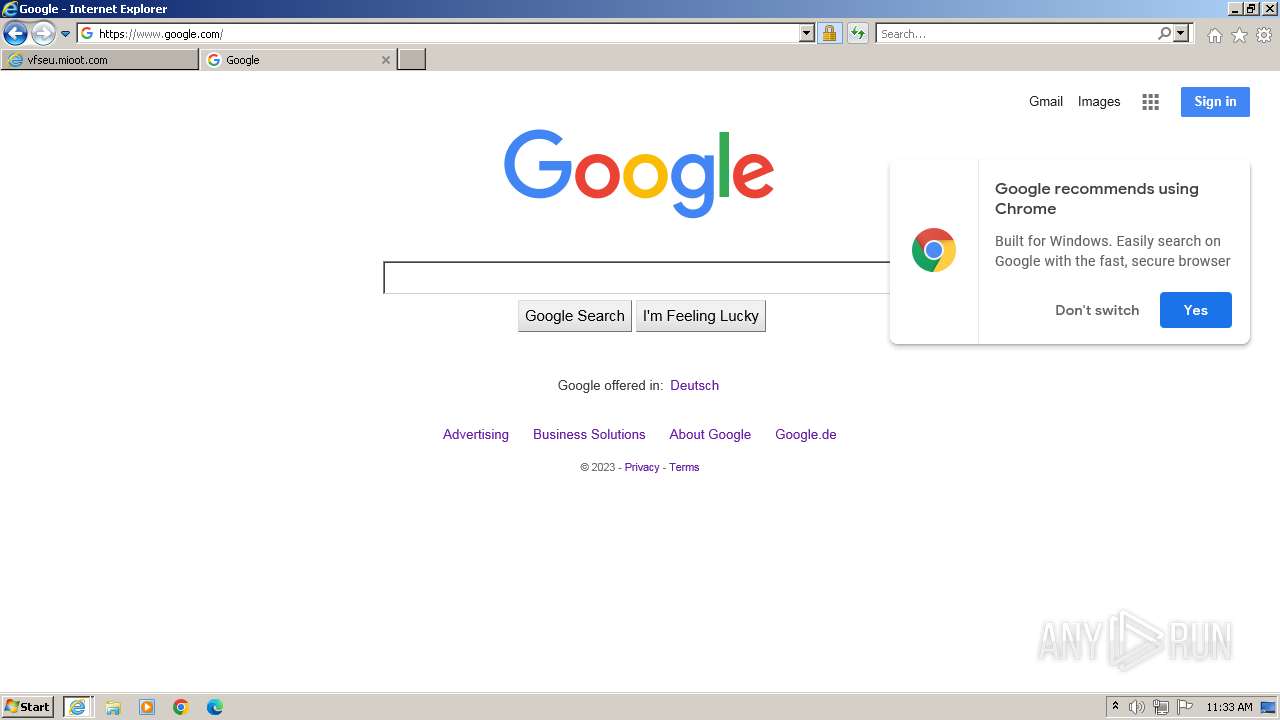Expand the address bar autocomplete dropdown
This screenshot has width=1280, height=720.
[807, 33]
